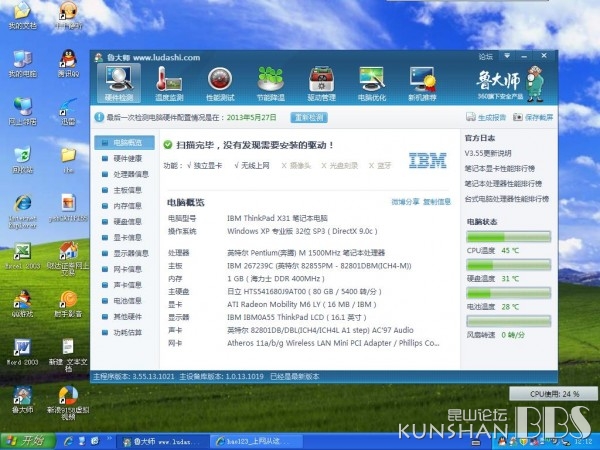Screen dimensions: 600x450
Task: Open 我的文档 desktop icon
Action: coord(22,15)
